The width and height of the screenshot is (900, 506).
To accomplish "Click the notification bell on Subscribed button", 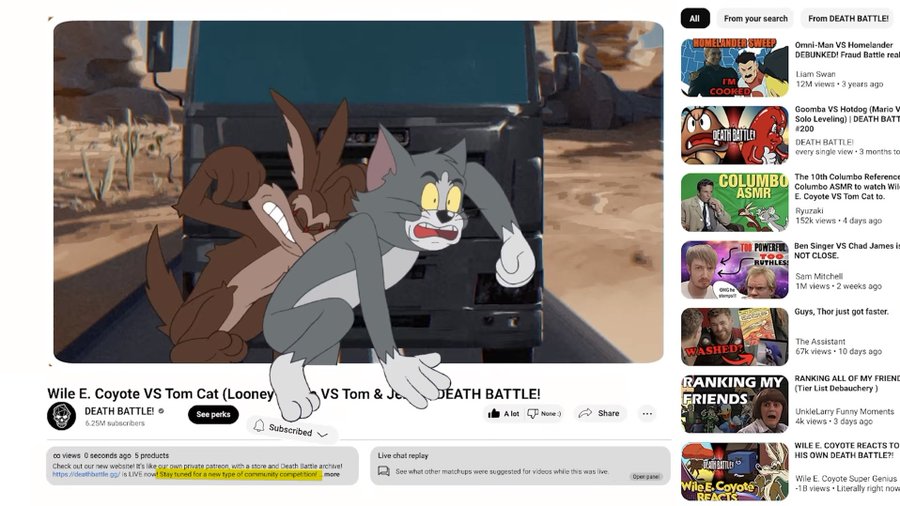I will point(259,425).
